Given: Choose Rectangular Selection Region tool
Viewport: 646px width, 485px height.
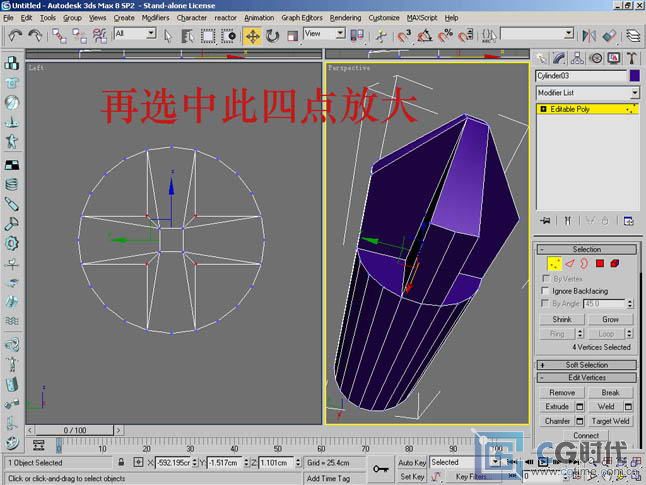Looking at the screenshot, I should [x=208, y=36].
